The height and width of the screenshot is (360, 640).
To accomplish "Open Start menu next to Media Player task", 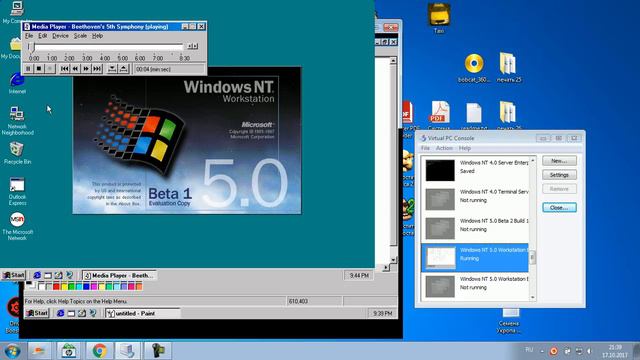I will pos(13,275).
